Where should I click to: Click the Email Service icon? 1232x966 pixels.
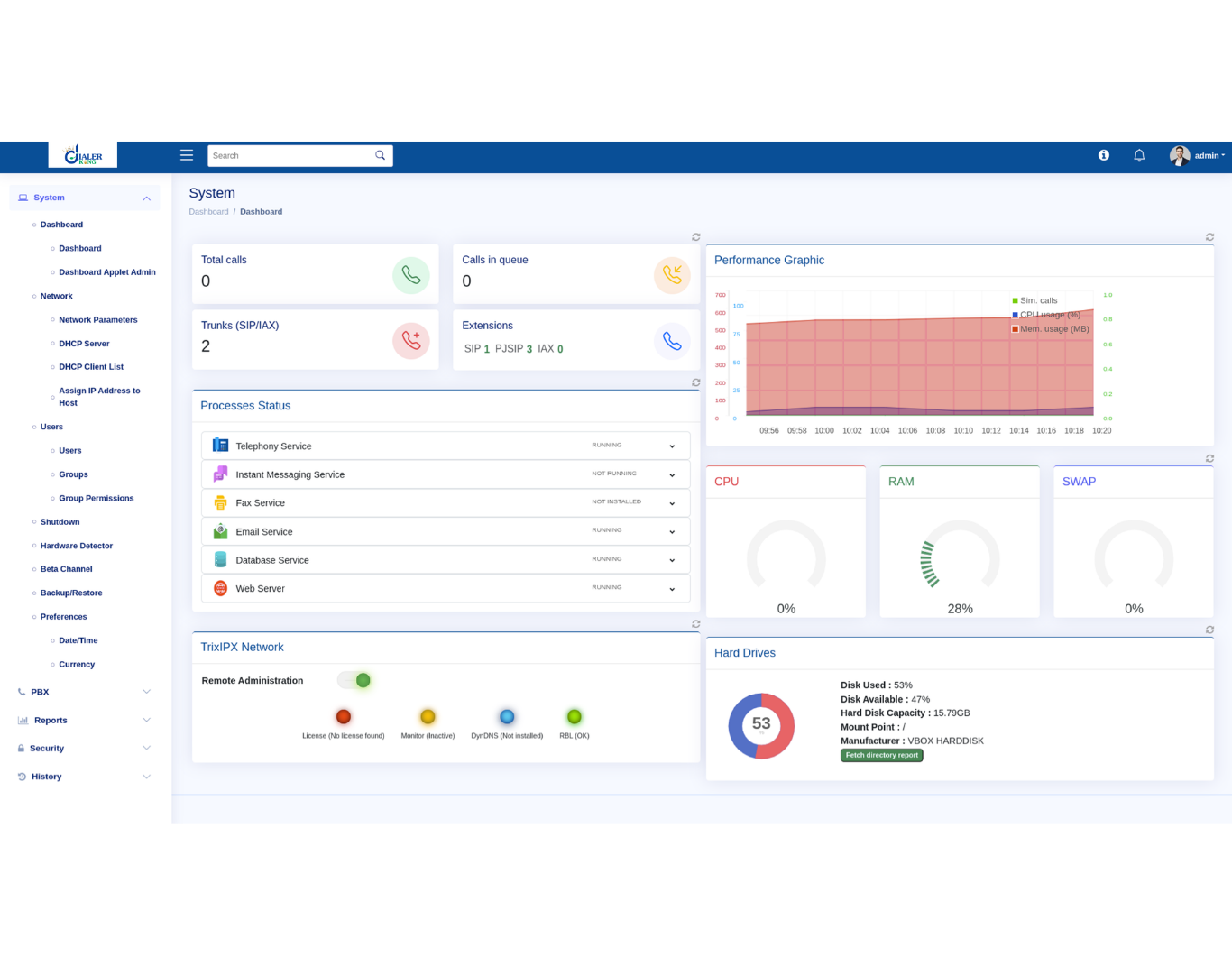tap(220, 531)
